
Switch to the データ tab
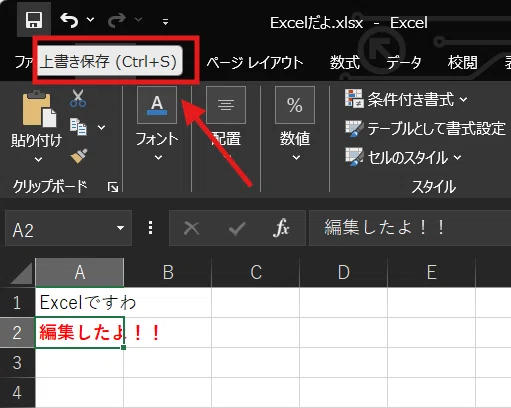pos(404,62)
